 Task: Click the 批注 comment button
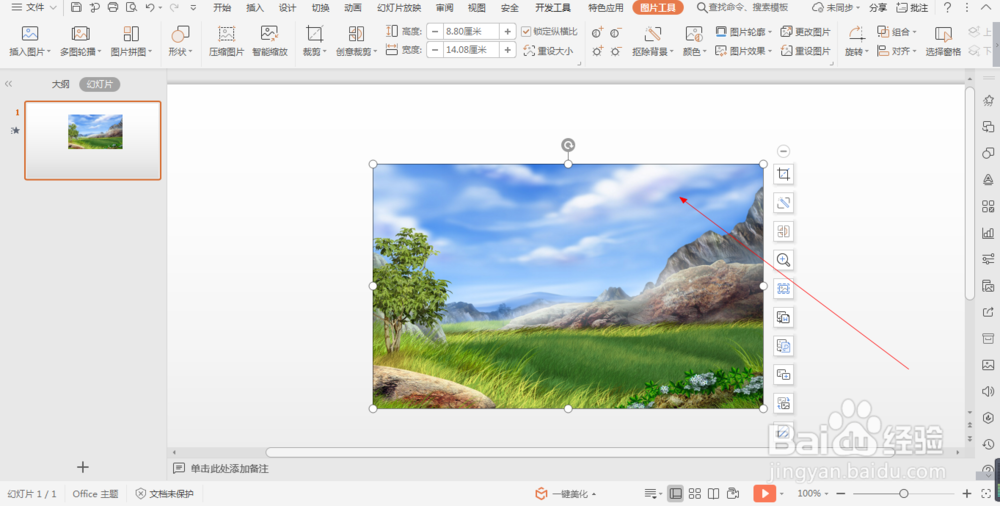pyautogui.click(x=912, y=8)
